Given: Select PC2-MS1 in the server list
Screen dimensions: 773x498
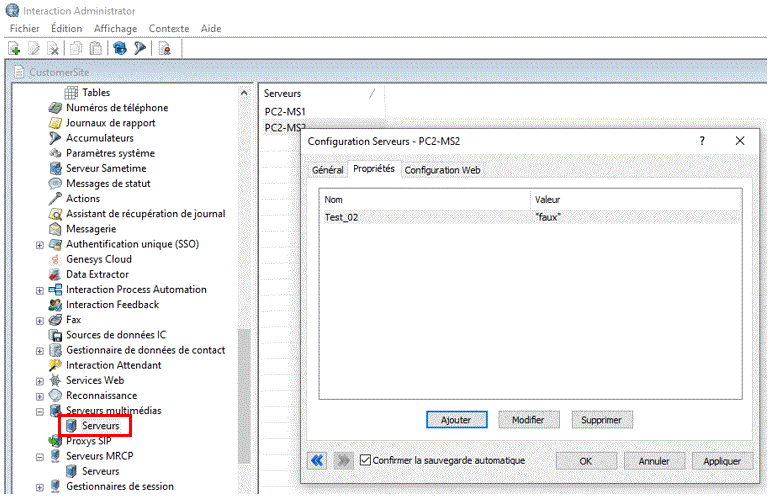Looking at the screenshot, I should pyautogui.click(x=285, y=112).
